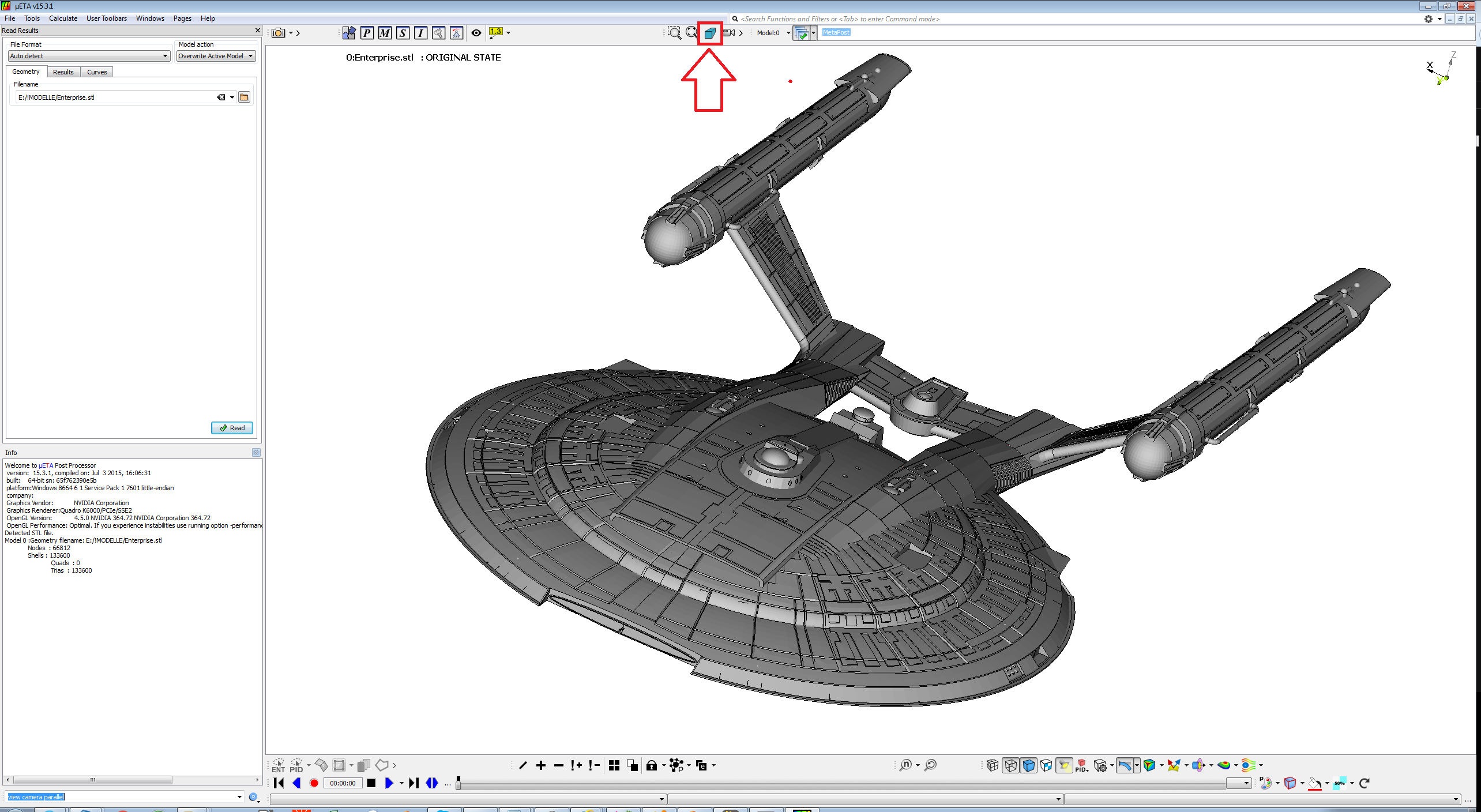Click the video camera icon
Screen dimensions: 1481x812
(x=729, y=33)
